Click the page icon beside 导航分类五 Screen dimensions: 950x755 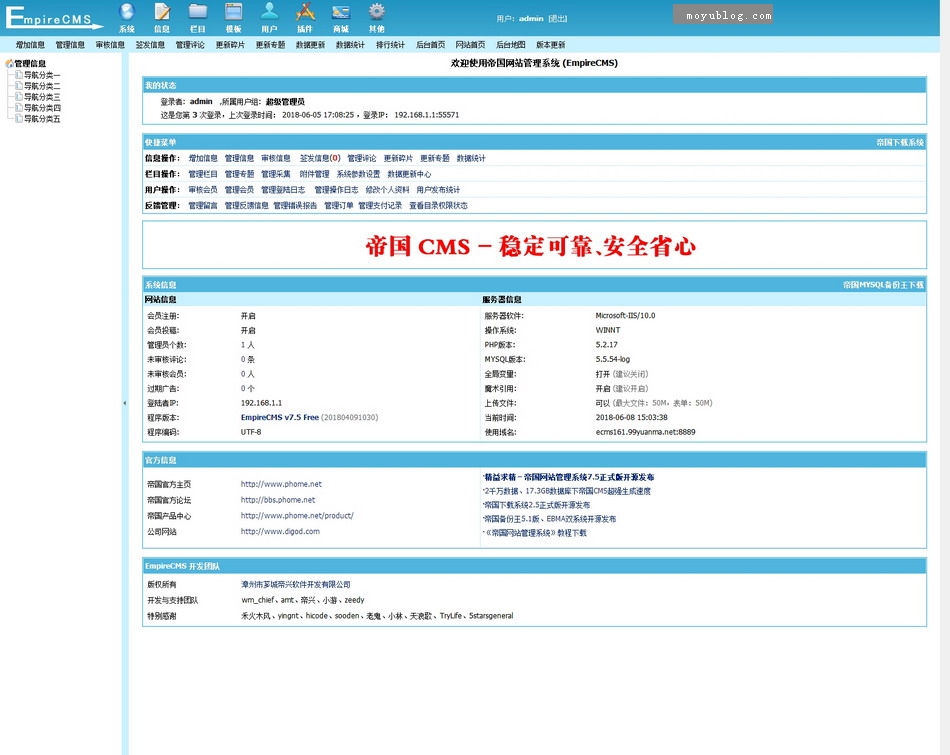click(x=19, y=118)
